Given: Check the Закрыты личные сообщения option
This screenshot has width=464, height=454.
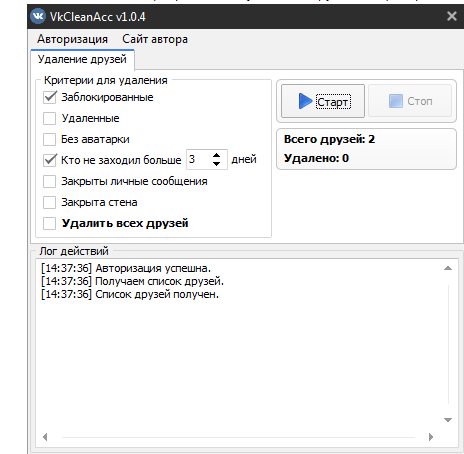Looking at the screenshot, I should pos(50,181).
